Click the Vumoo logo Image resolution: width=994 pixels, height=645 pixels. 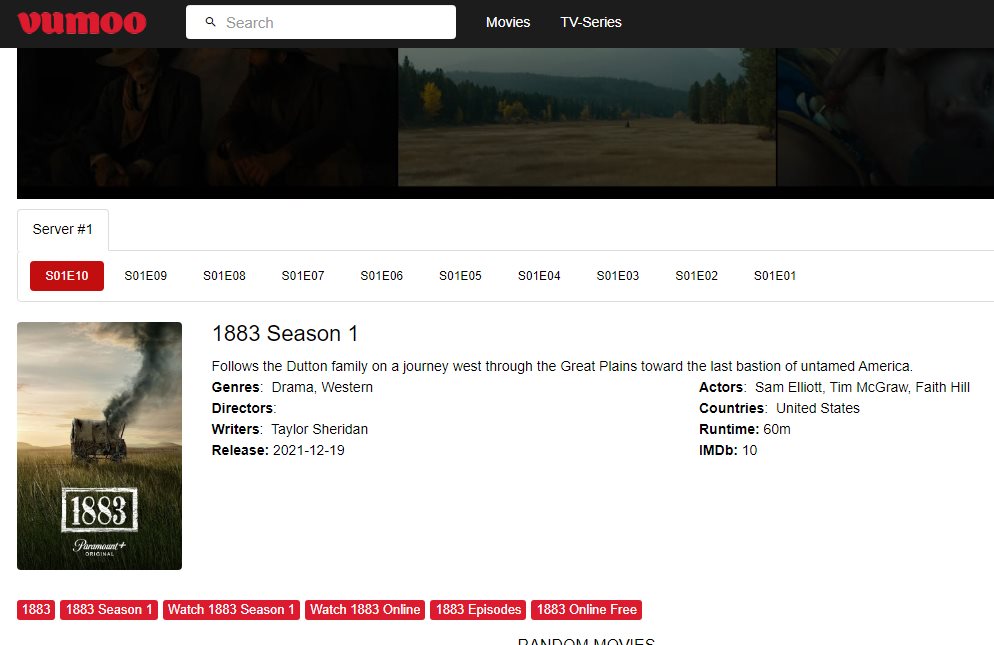click(x=82, y=22)
